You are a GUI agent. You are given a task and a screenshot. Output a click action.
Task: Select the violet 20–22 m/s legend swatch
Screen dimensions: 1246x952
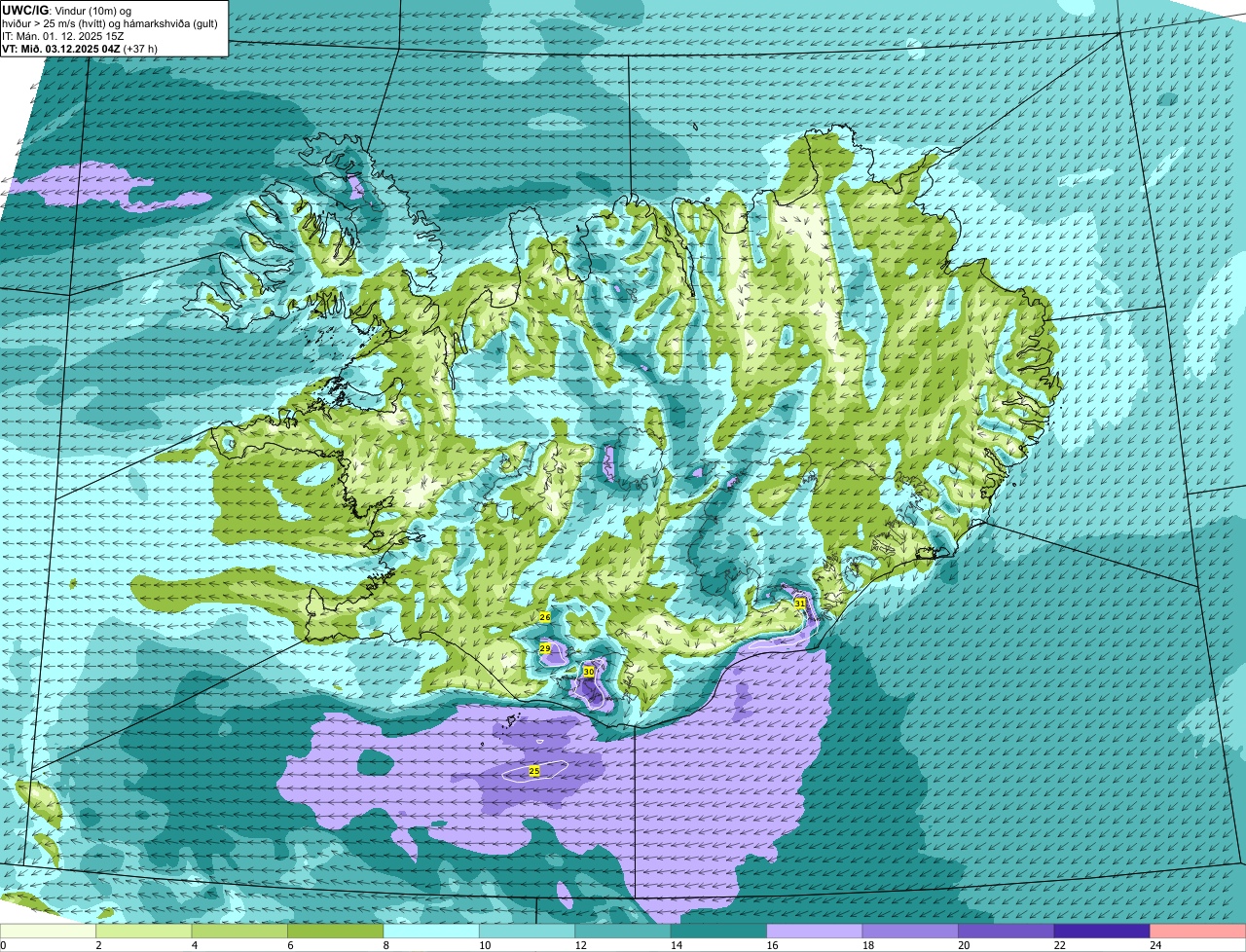pos(1006,931)
